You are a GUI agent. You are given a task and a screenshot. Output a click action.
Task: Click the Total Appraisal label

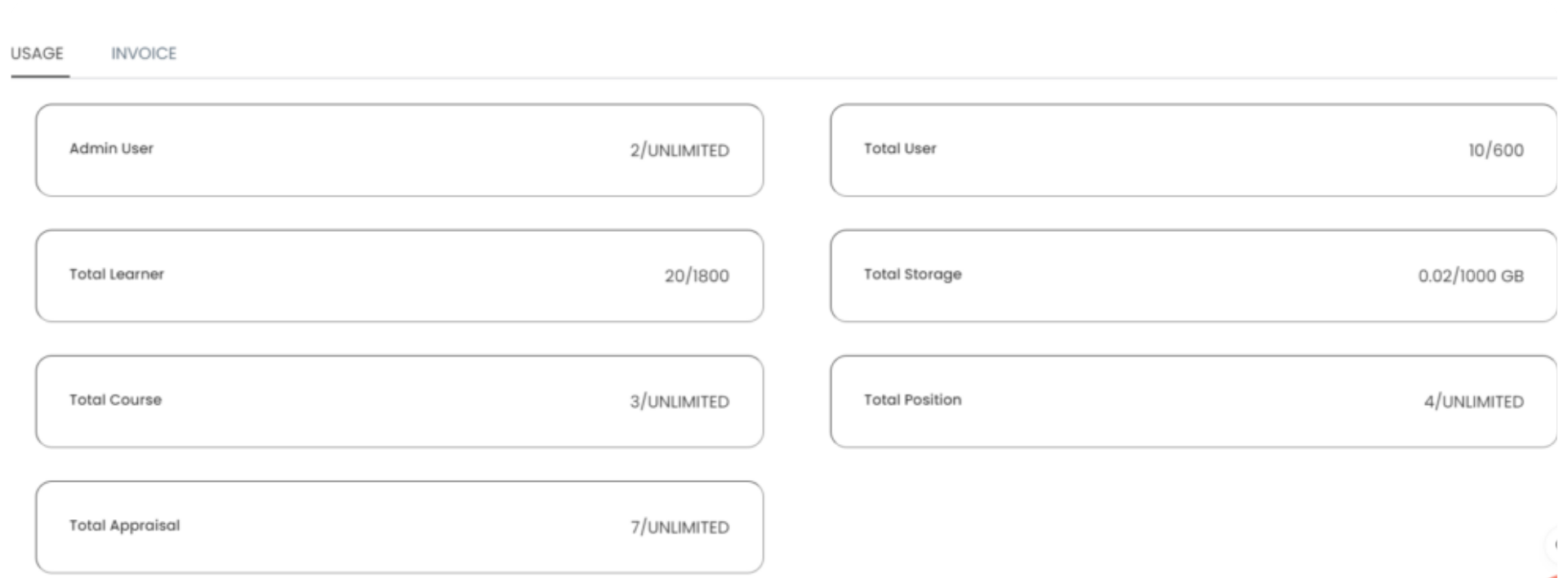124,526
